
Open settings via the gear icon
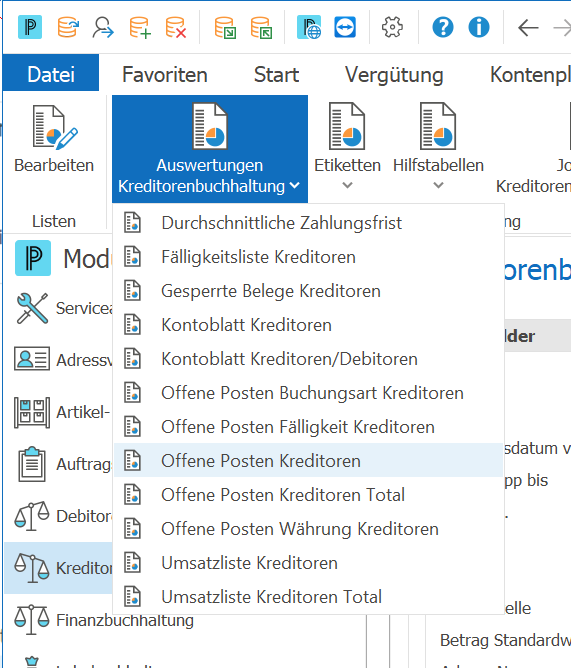pos(392,27)
